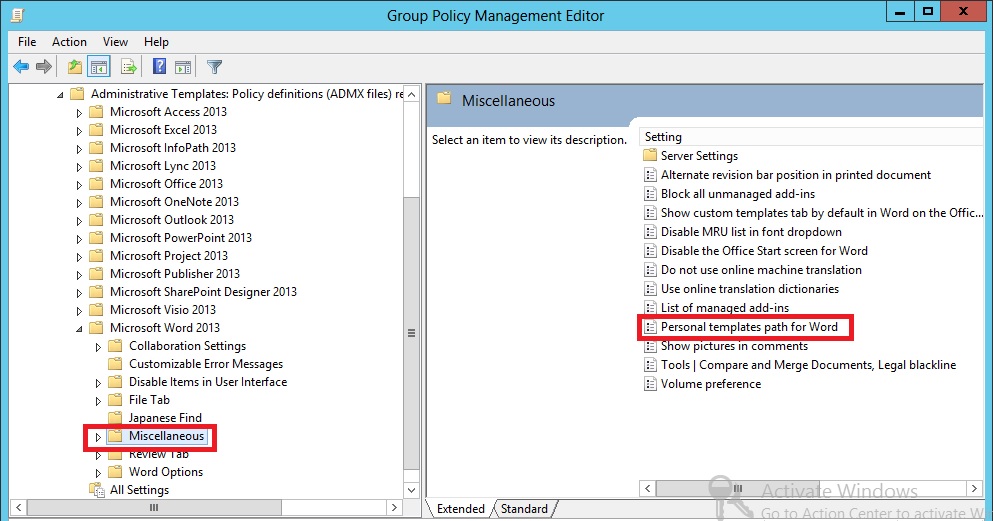Collapse the Microsoft Word 2013 node
The height and width of the screenshot is (521, 993).
pyautogui.click(x=79, y=329)
